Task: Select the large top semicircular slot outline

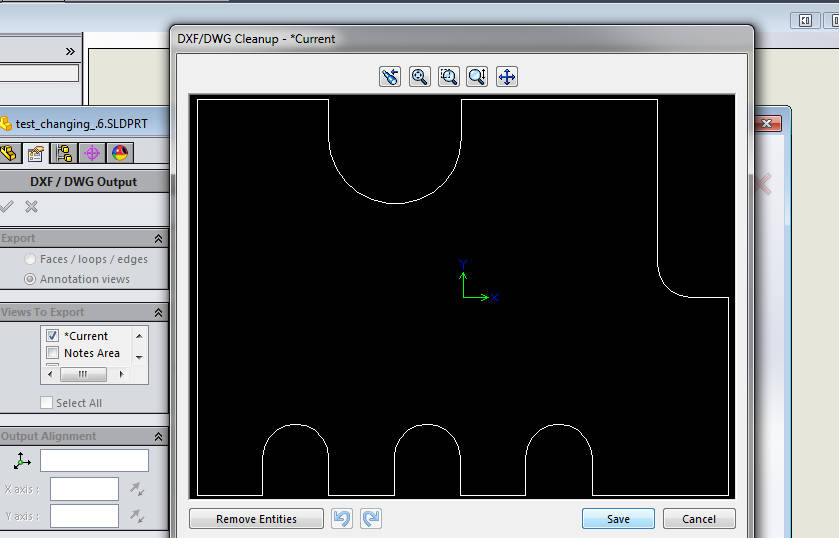Action: click(x=395, y=203)
